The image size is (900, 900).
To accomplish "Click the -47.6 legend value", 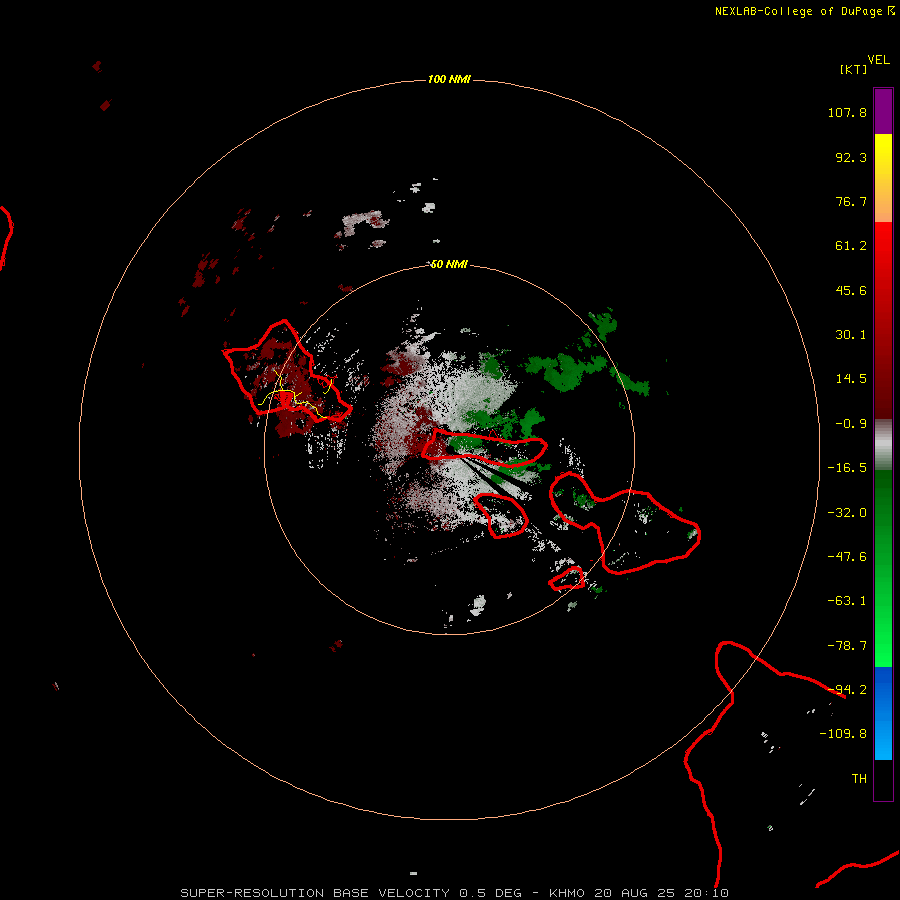I will click(847, 557).
